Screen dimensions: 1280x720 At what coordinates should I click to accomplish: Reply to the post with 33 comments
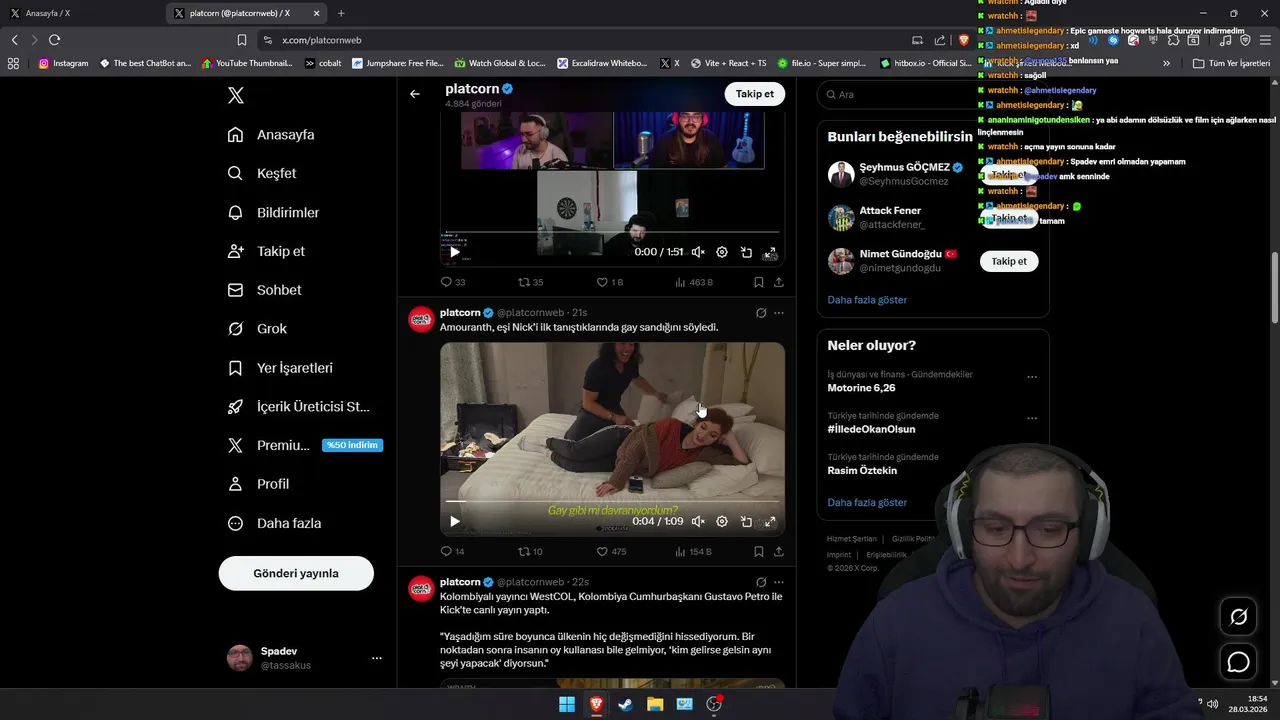click(453, 282)
